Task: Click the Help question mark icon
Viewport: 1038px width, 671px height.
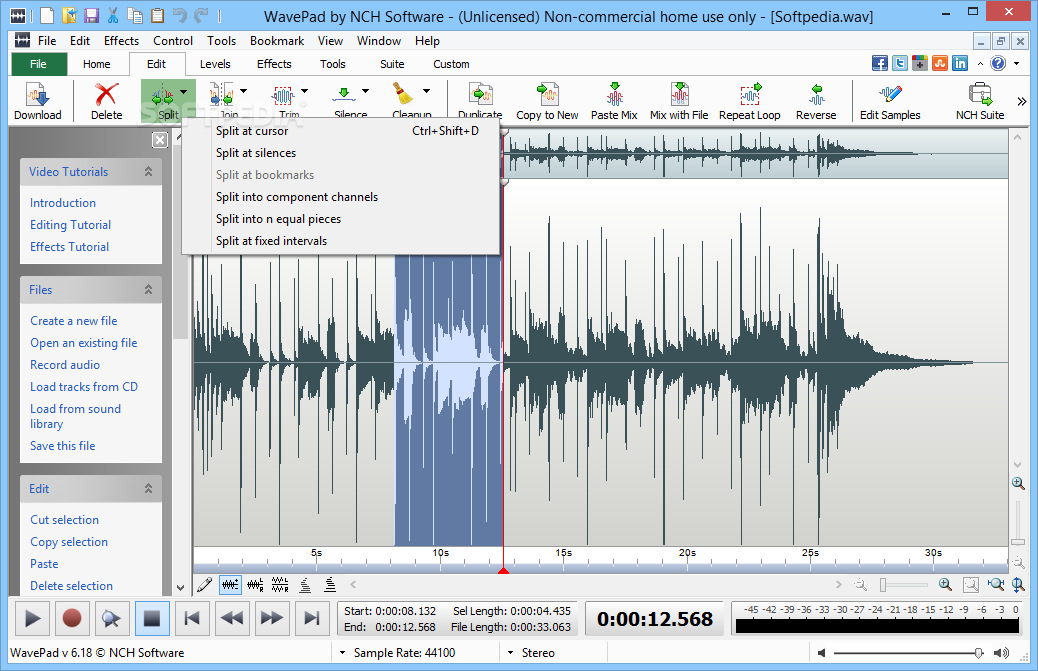Action: pos(998,63)
